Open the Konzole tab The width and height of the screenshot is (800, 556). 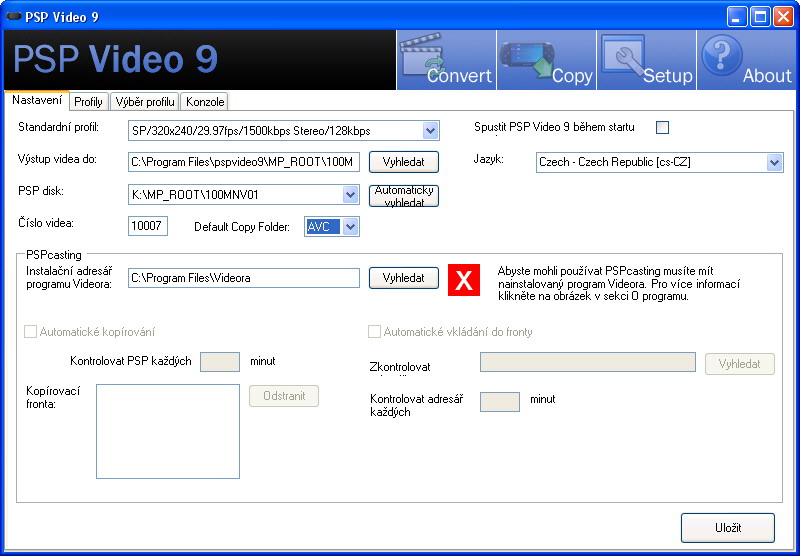205,102
